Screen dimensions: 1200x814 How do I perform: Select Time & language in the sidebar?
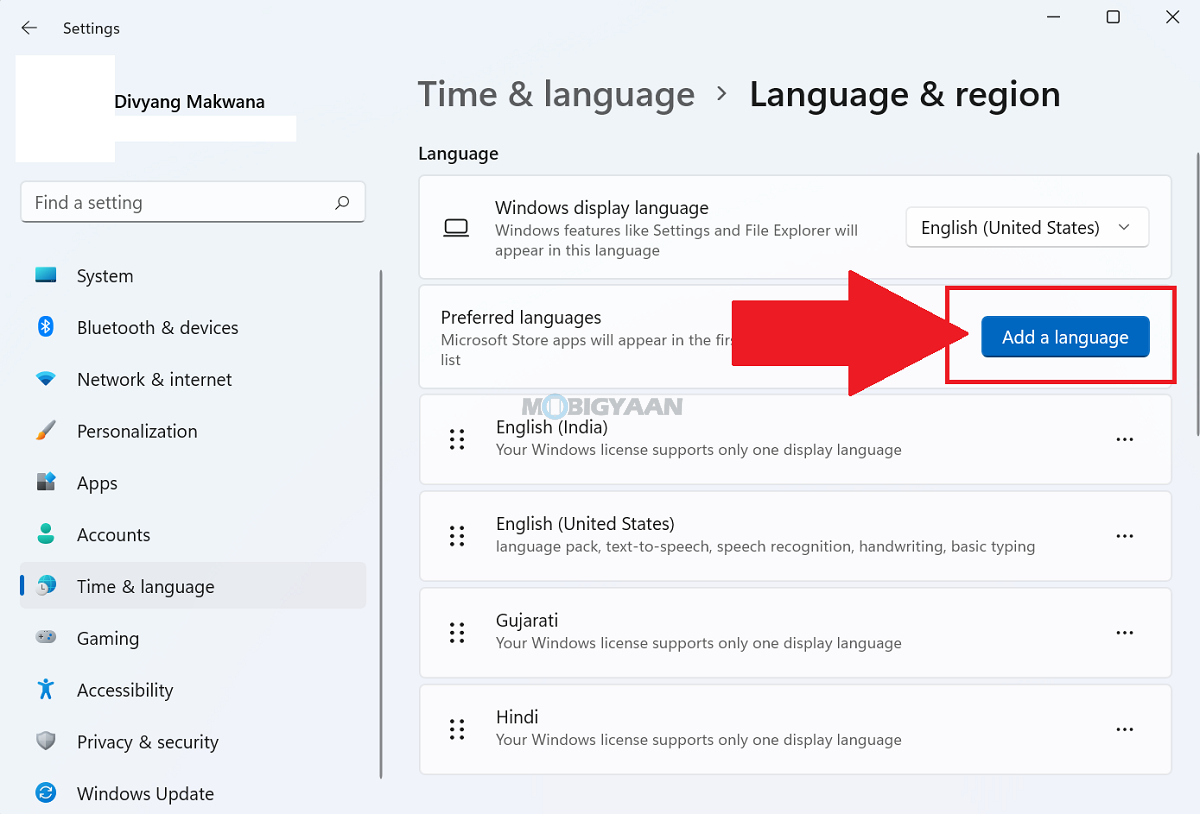[x=147, y=586]
